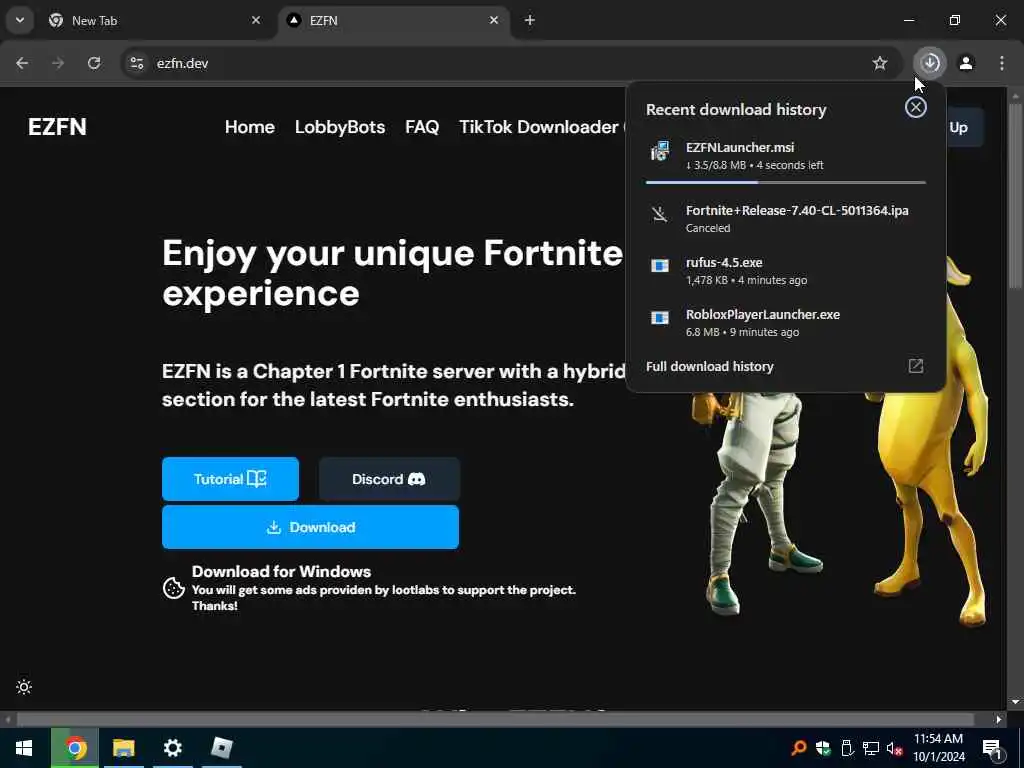The image size is (1024, 768).
Task: Click the canceled download icon
Action: point(660,214)
